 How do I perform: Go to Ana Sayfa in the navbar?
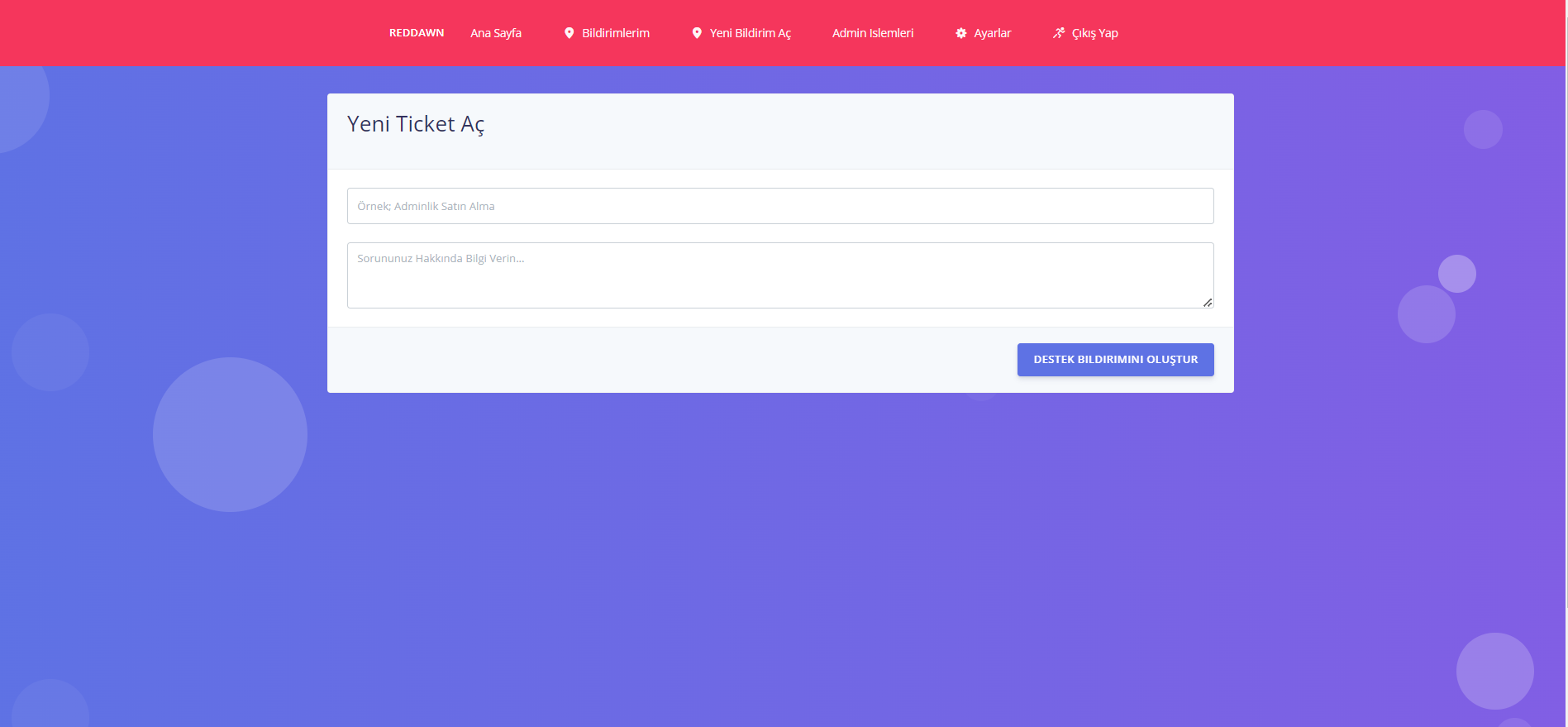pos(496,33)
